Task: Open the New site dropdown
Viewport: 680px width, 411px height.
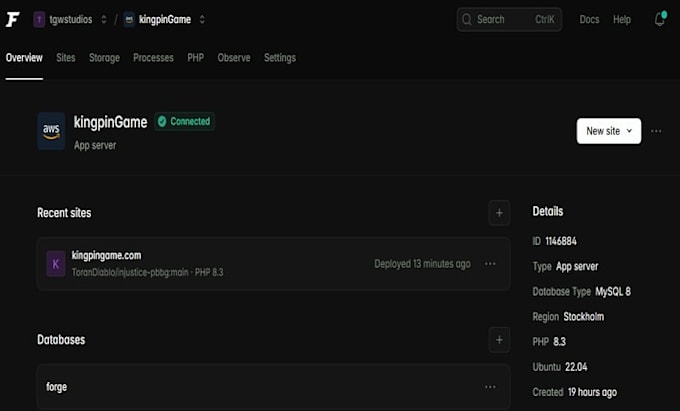Action: (608, 131)
